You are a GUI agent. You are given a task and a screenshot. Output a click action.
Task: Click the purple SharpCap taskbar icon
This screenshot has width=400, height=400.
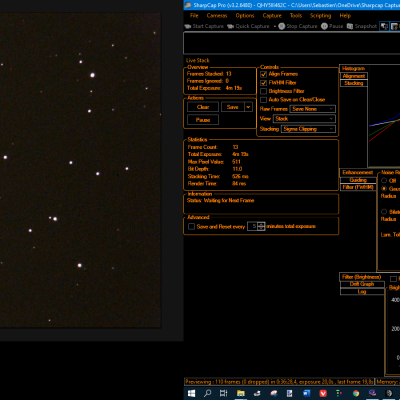click(372, 393)
